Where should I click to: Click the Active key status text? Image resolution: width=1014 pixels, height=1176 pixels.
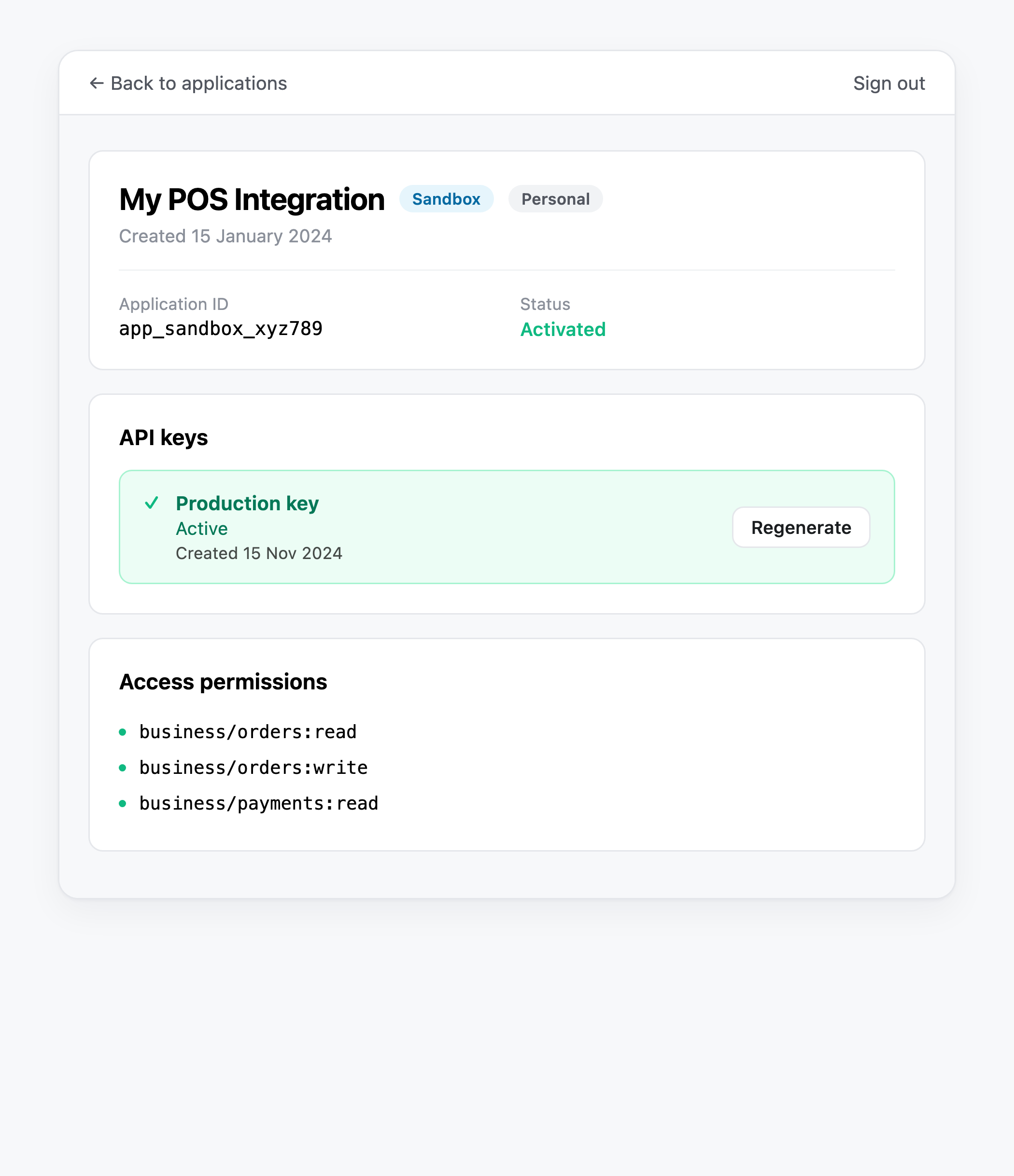point(201,529)
